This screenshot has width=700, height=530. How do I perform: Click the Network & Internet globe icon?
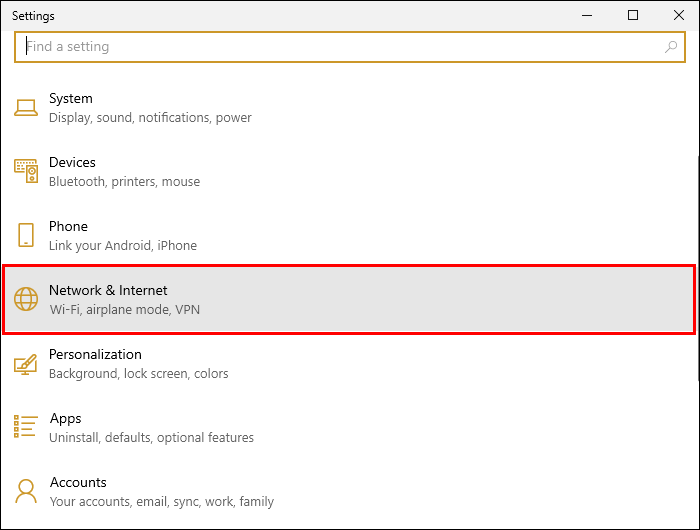click(26, 299)
